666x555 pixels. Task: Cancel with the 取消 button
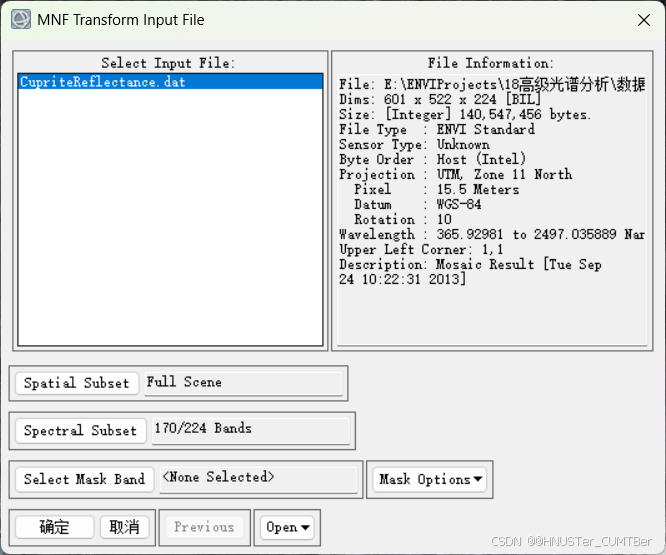(124, 527)
